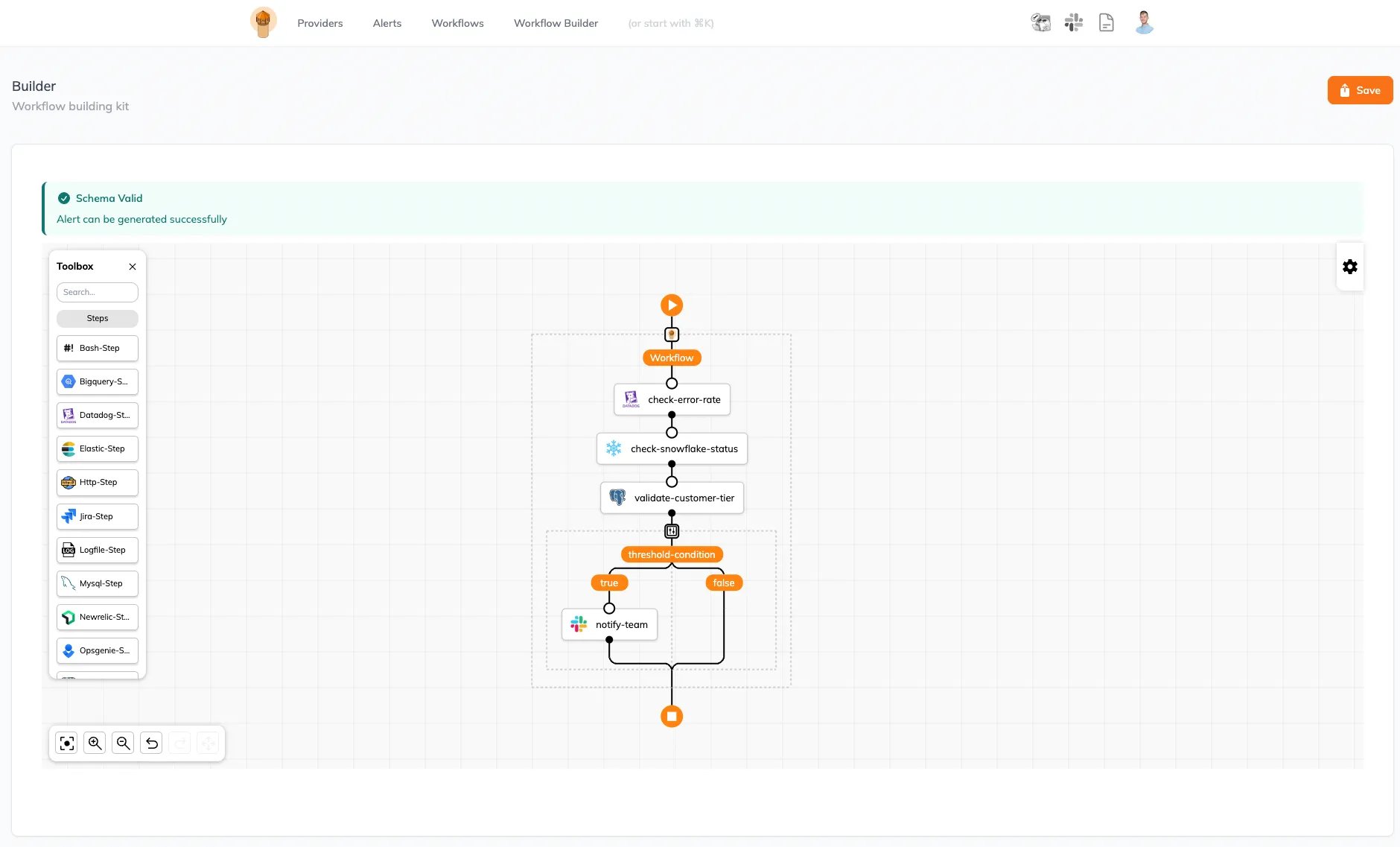Open the Slack icon in the header
1400x847 pixels.
1073,23
